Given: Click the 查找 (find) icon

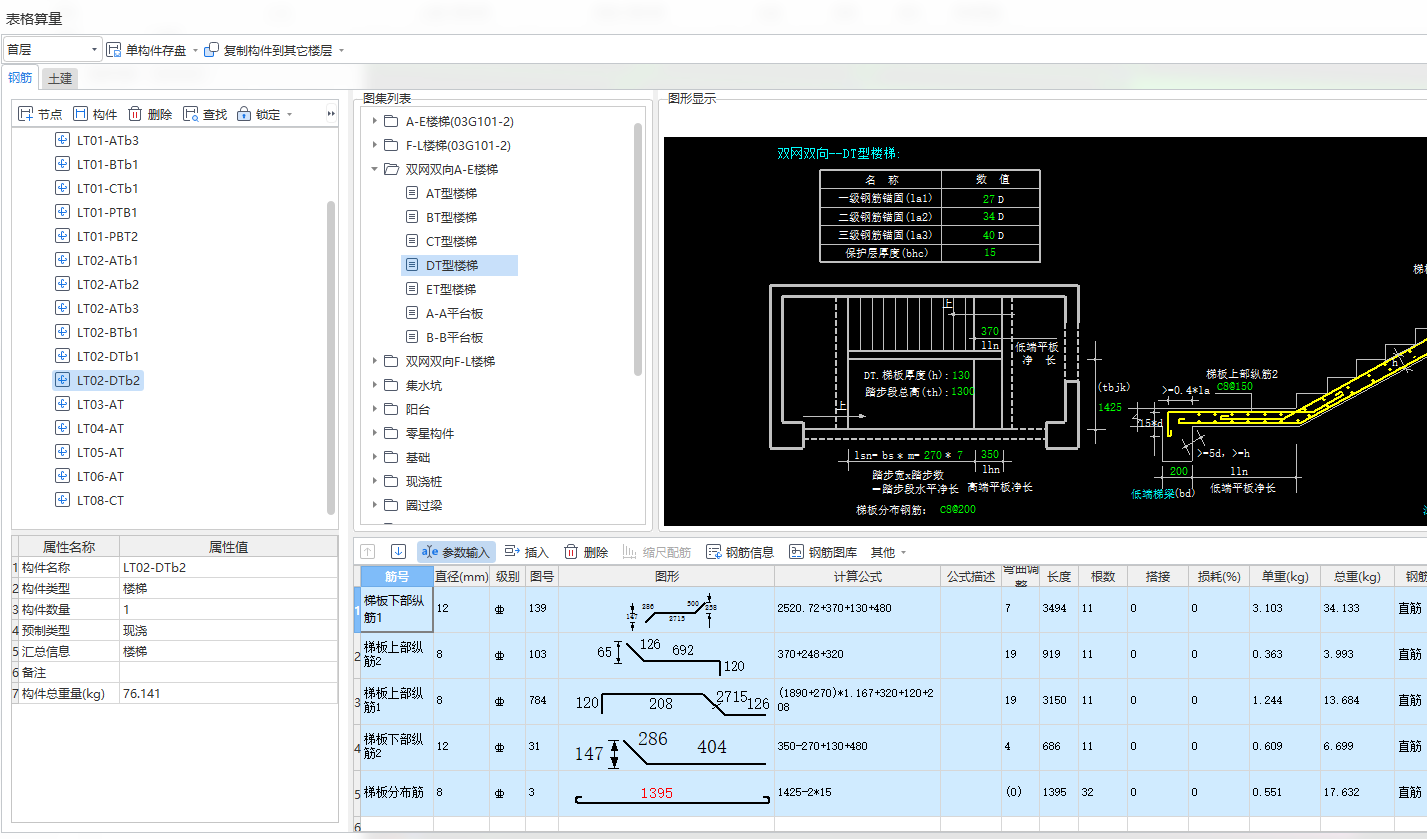Looking at the screenshot, I should pos(190,115).
